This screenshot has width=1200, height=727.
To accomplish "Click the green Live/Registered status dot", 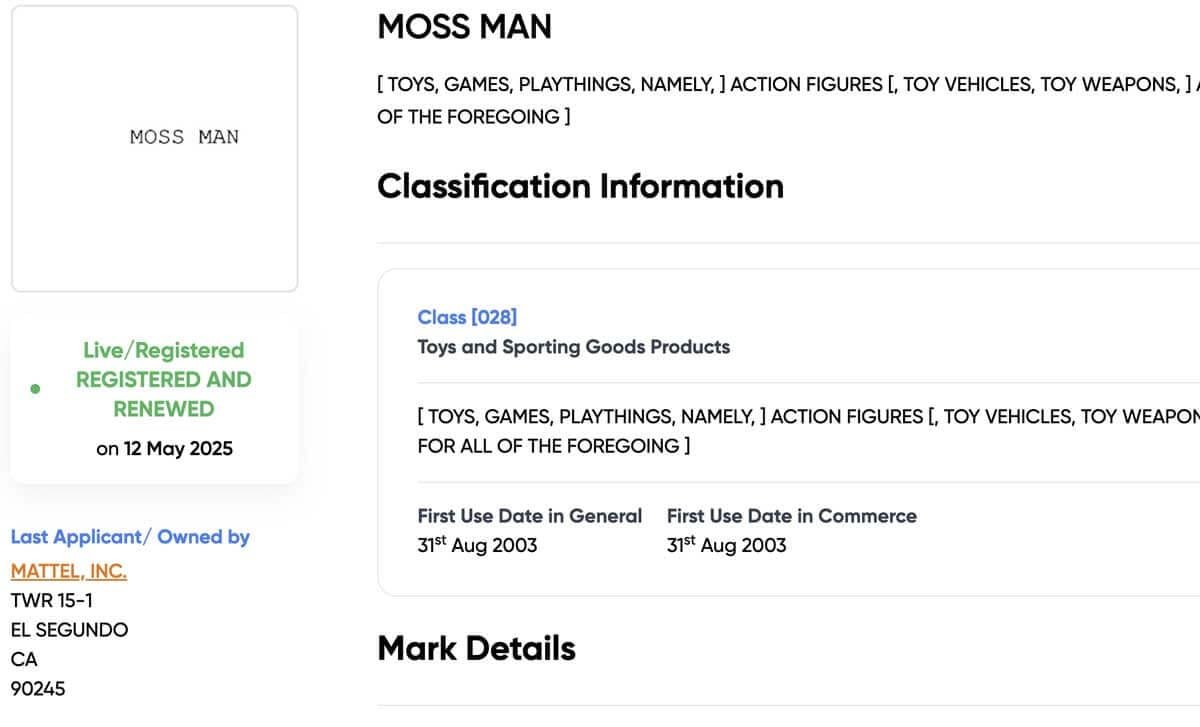I will [x=37, y=387].
